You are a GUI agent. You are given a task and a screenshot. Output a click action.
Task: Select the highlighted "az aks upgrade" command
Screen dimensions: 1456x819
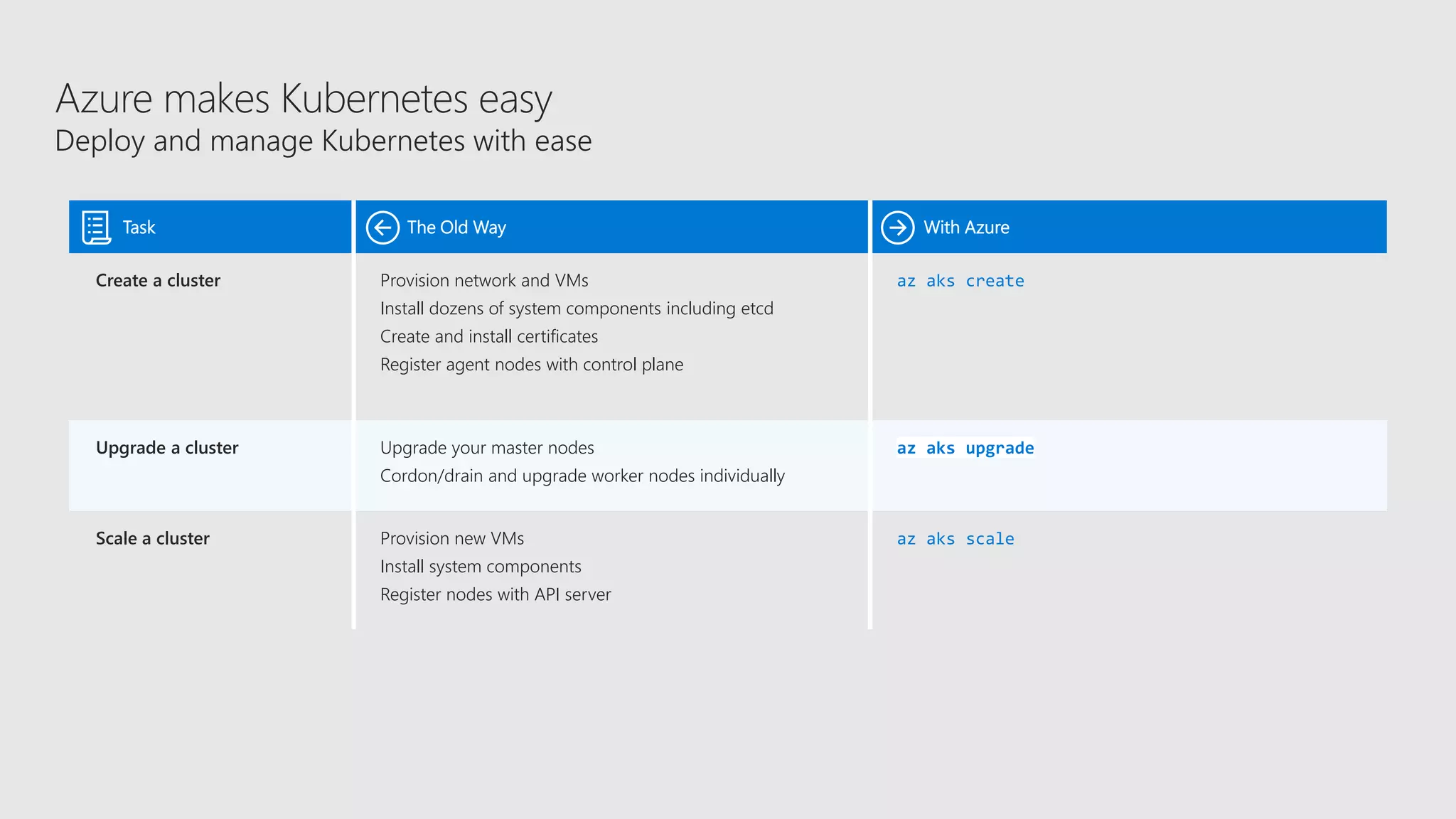pyautogui.click(x=965, y=448)
